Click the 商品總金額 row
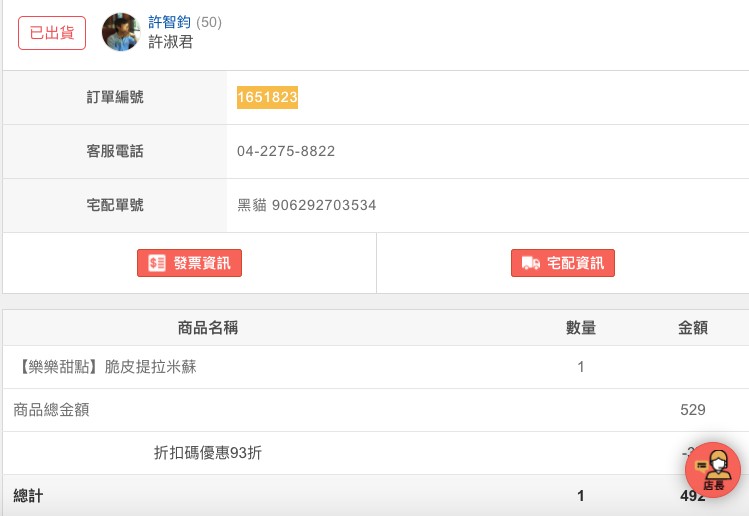The image size is (749, 516). [x=376, y=410]
